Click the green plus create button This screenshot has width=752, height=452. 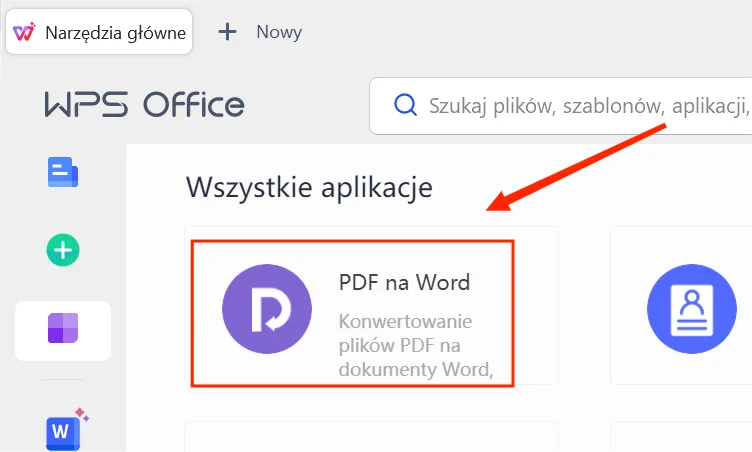[63, 250]
